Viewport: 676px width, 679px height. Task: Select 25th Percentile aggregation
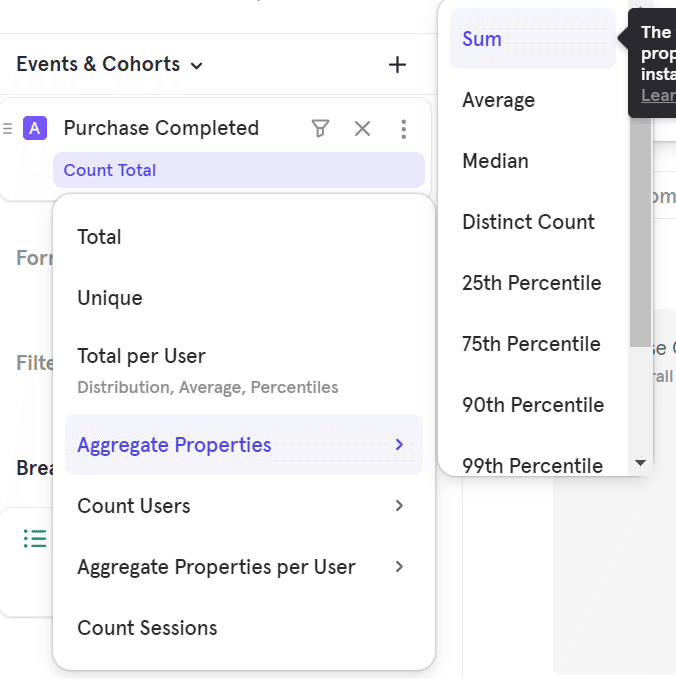(x=533, y=283)
